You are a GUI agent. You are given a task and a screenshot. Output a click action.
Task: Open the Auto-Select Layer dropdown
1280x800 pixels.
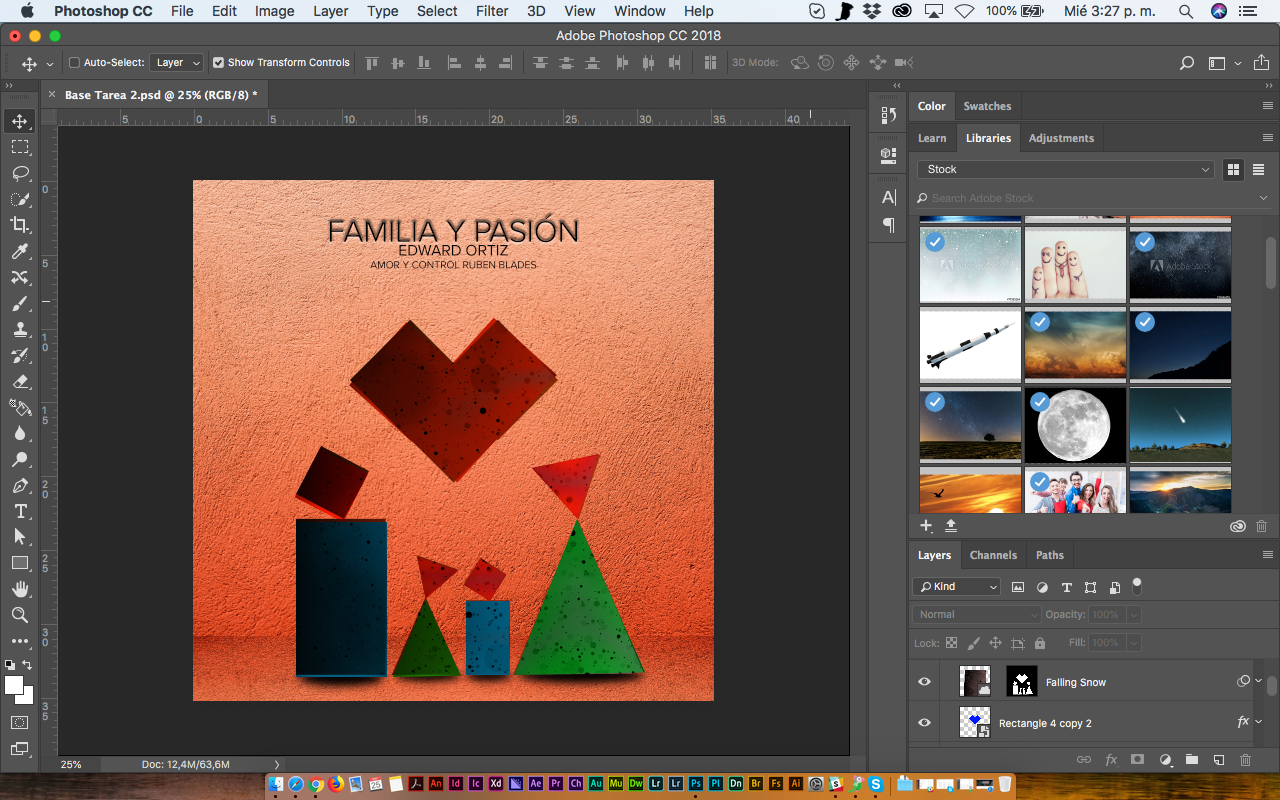tap(177, 62)
